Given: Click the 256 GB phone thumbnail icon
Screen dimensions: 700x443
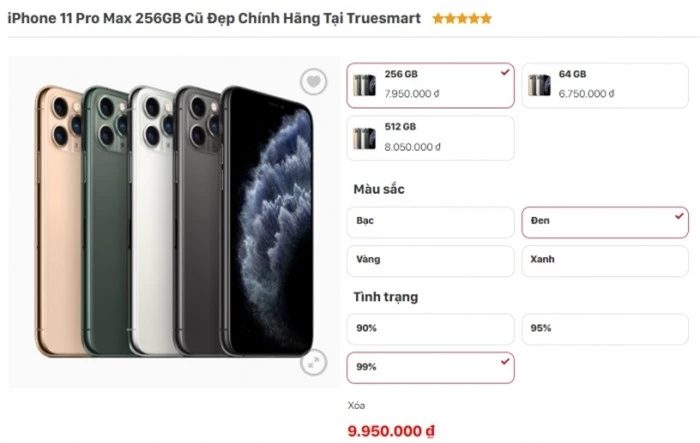Looking at the screenshot, I should 365,85.
